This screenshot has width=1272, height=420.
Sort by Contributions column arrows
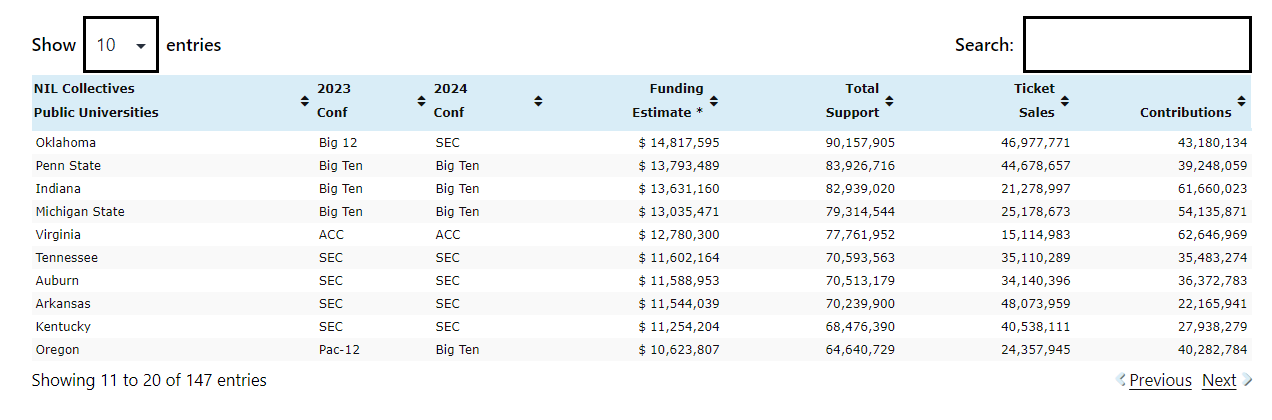[1241, 101]
